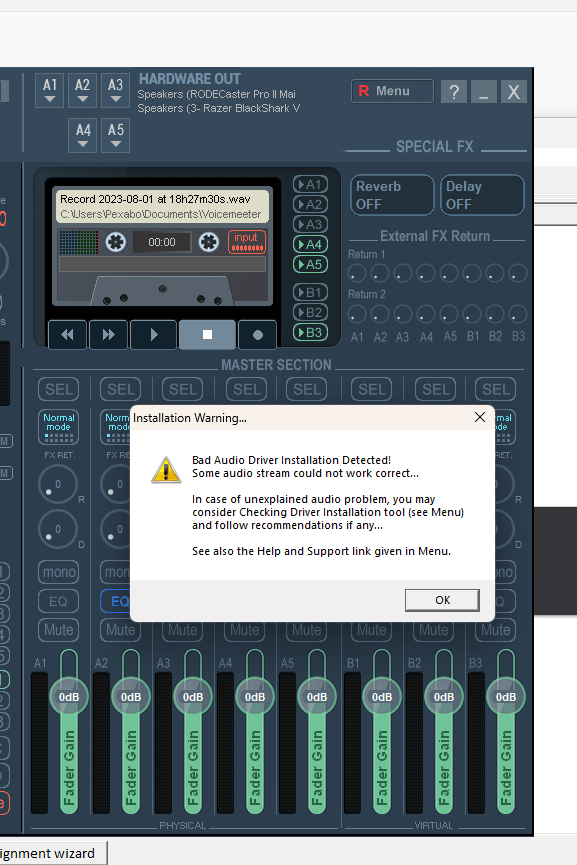Change A1 bus Normal mode setting
This screenshot has width=577, height=865.
click(58, 427)
